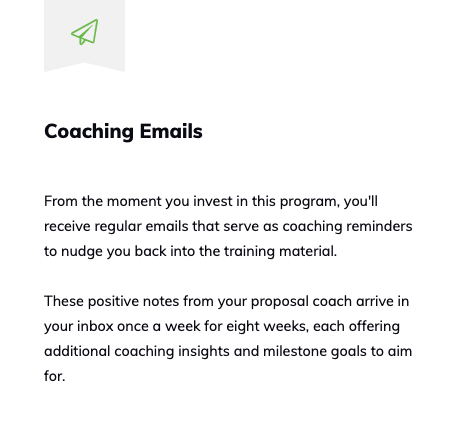Click the line starting "These positive notes"
The image size is (464, 432).
[227, 302]
